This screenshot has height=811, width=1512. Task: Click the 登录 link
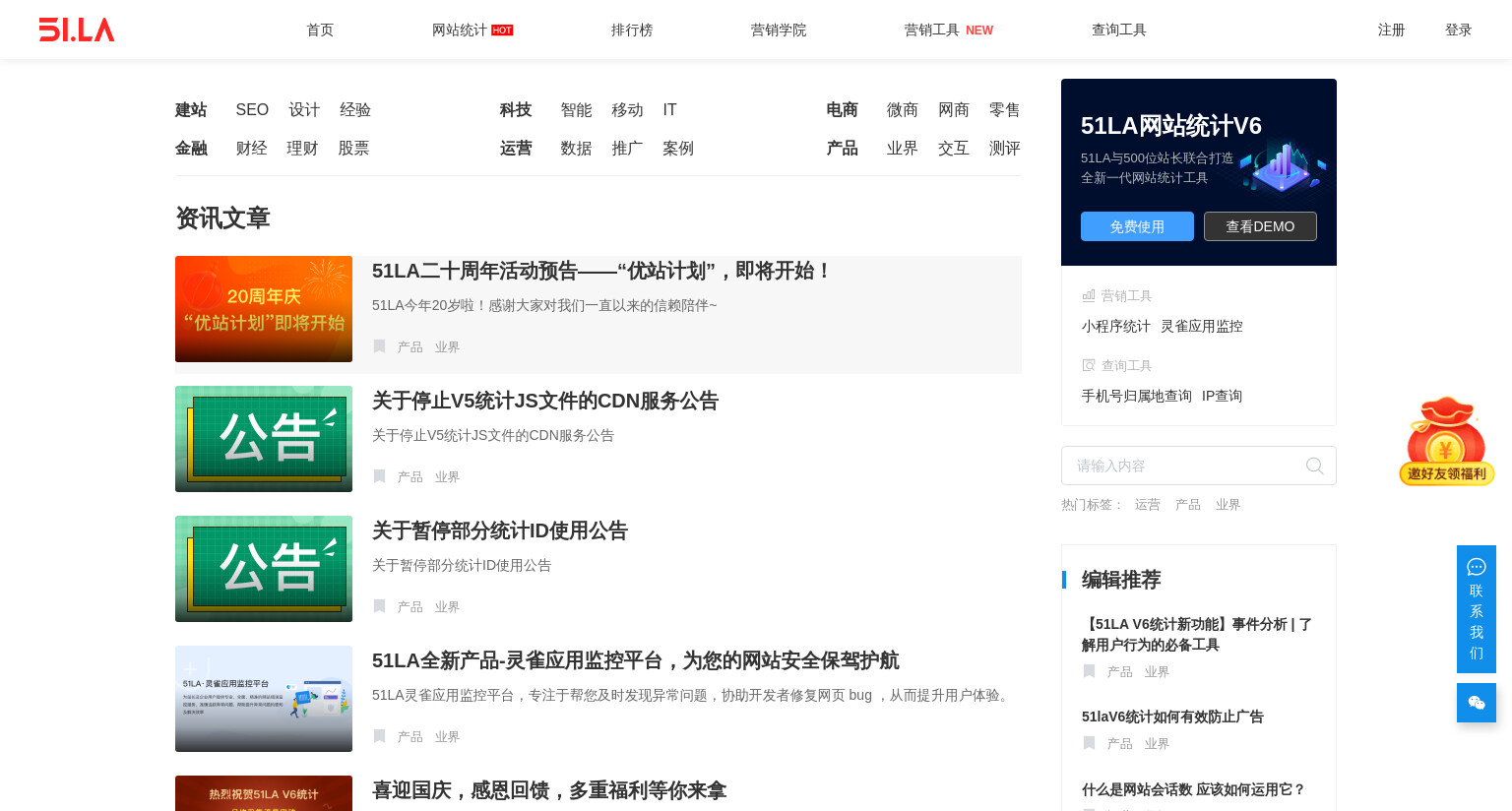pos(1458,30)
